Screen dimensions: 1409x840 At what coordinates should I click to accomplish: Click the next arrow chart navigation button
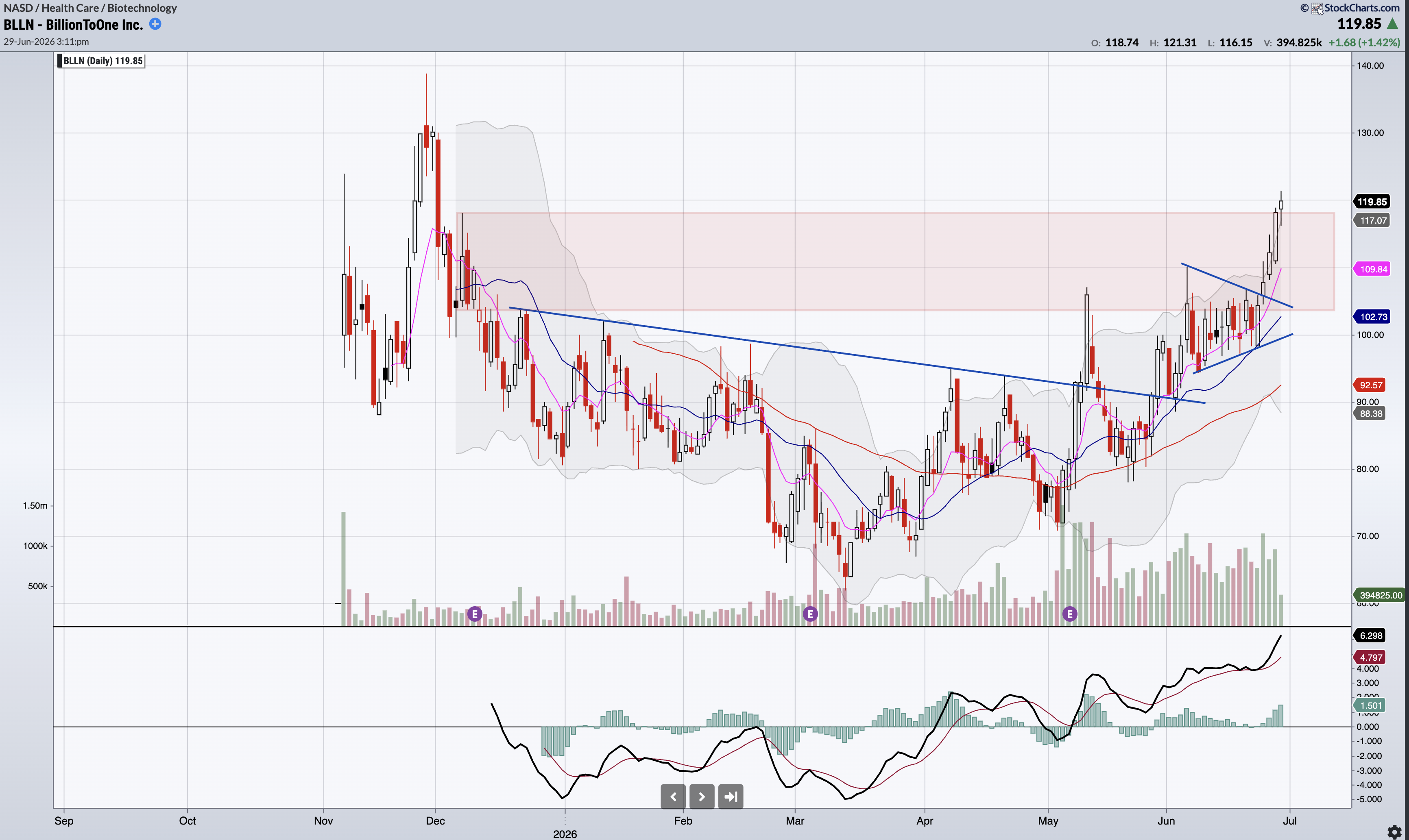[702, 796]
